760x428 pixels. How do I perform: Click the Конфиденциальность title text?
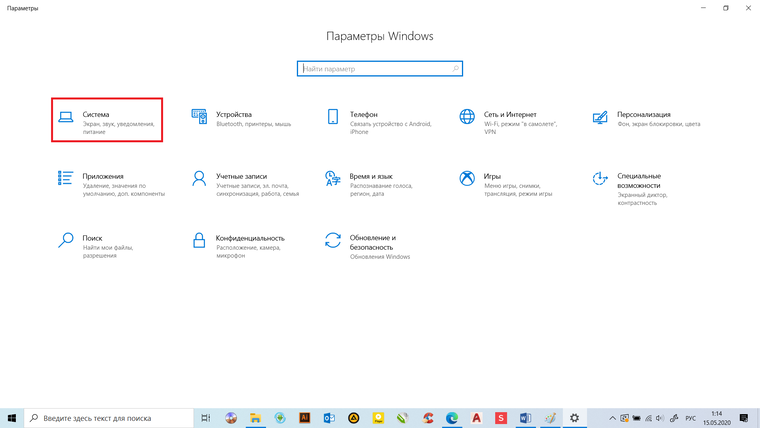pos(250,238)
